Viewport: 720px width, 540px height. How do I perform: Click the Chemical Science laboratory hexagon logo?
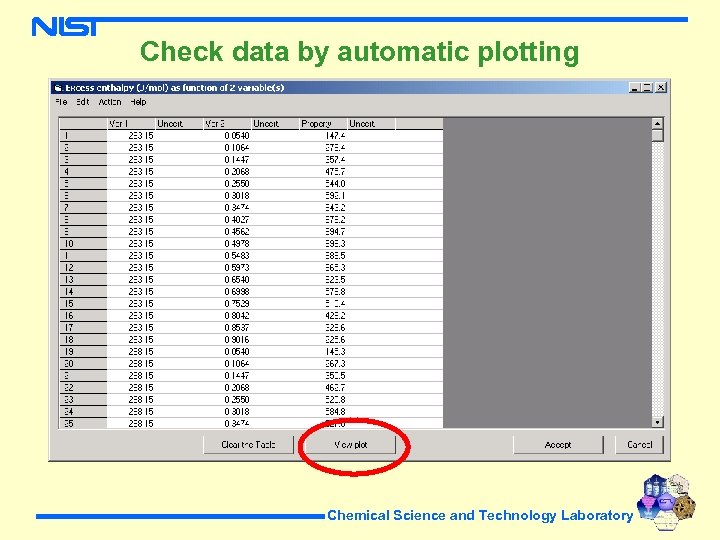tap(666, 503)
